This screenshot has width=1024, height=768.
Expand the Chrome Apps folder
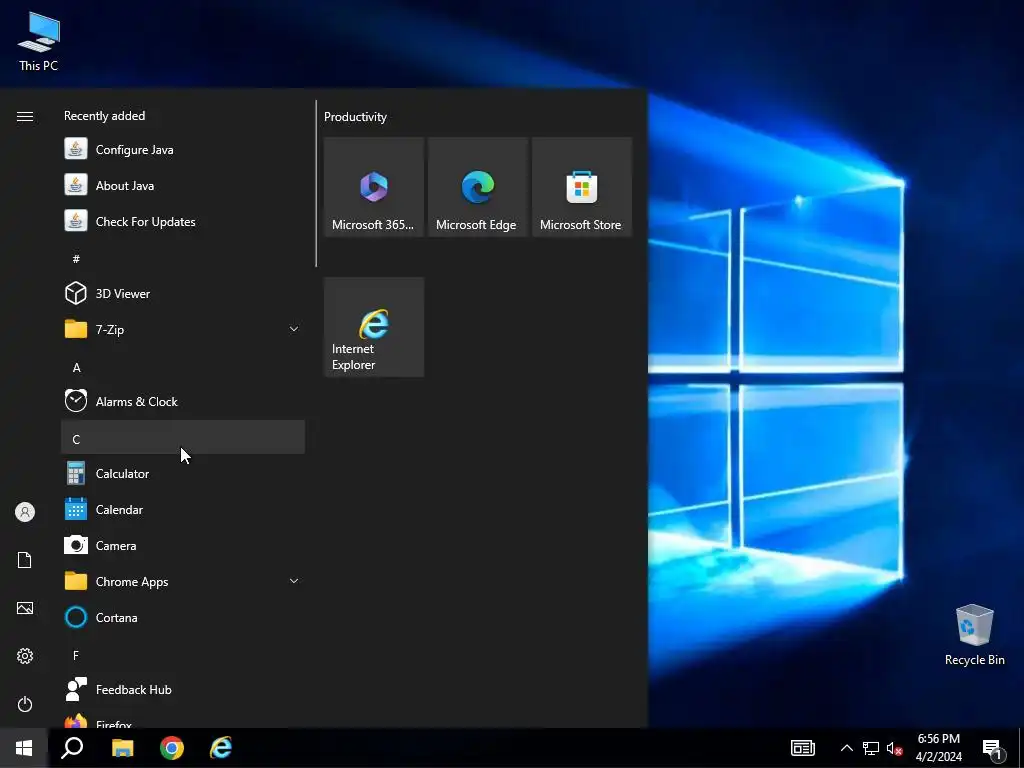pyautogui.click(x=183, y=581)
